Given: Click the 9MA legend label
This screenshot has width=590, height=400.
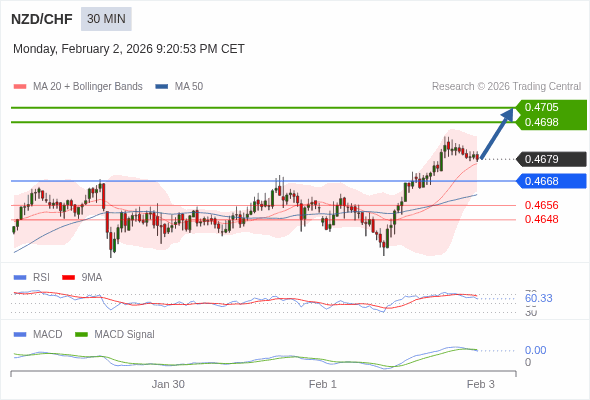Looking at the screenshot, I should coord(91,278).
